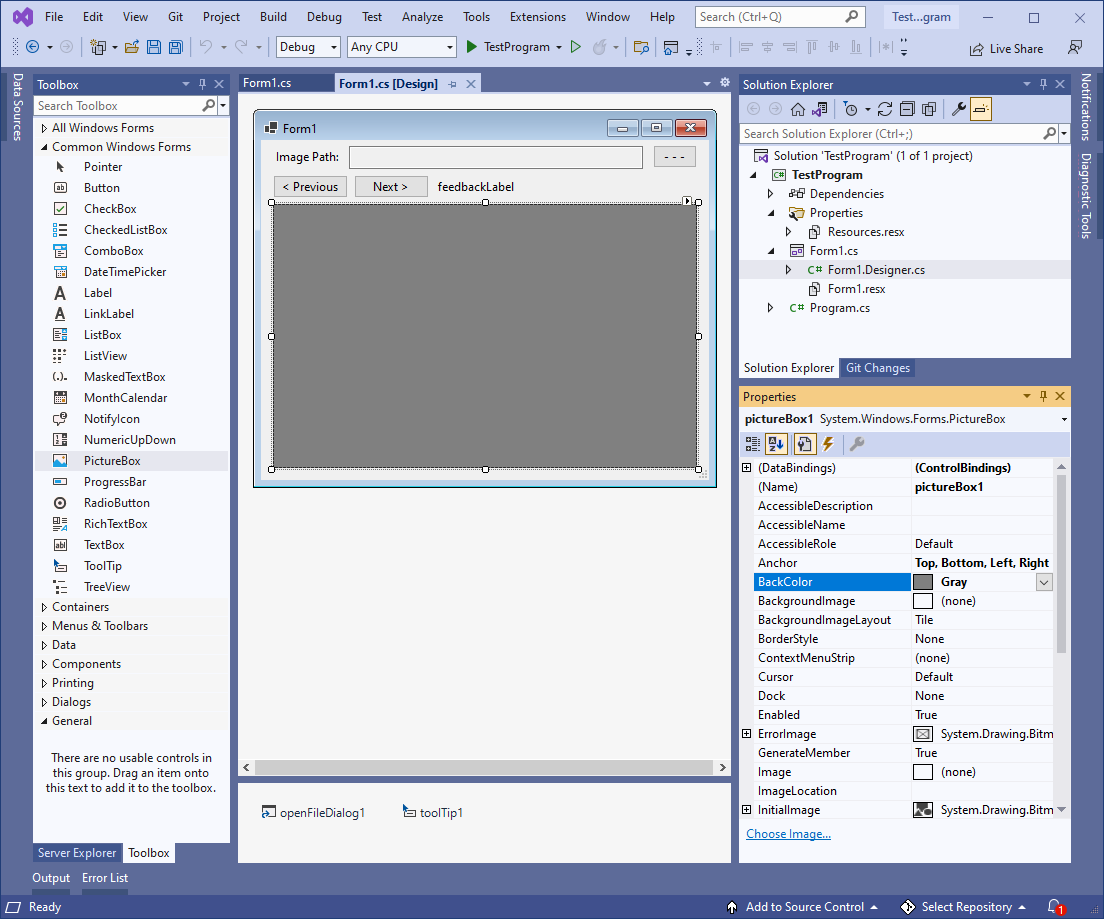
Task: Open the Analyze menu
Action: point(422,17)
